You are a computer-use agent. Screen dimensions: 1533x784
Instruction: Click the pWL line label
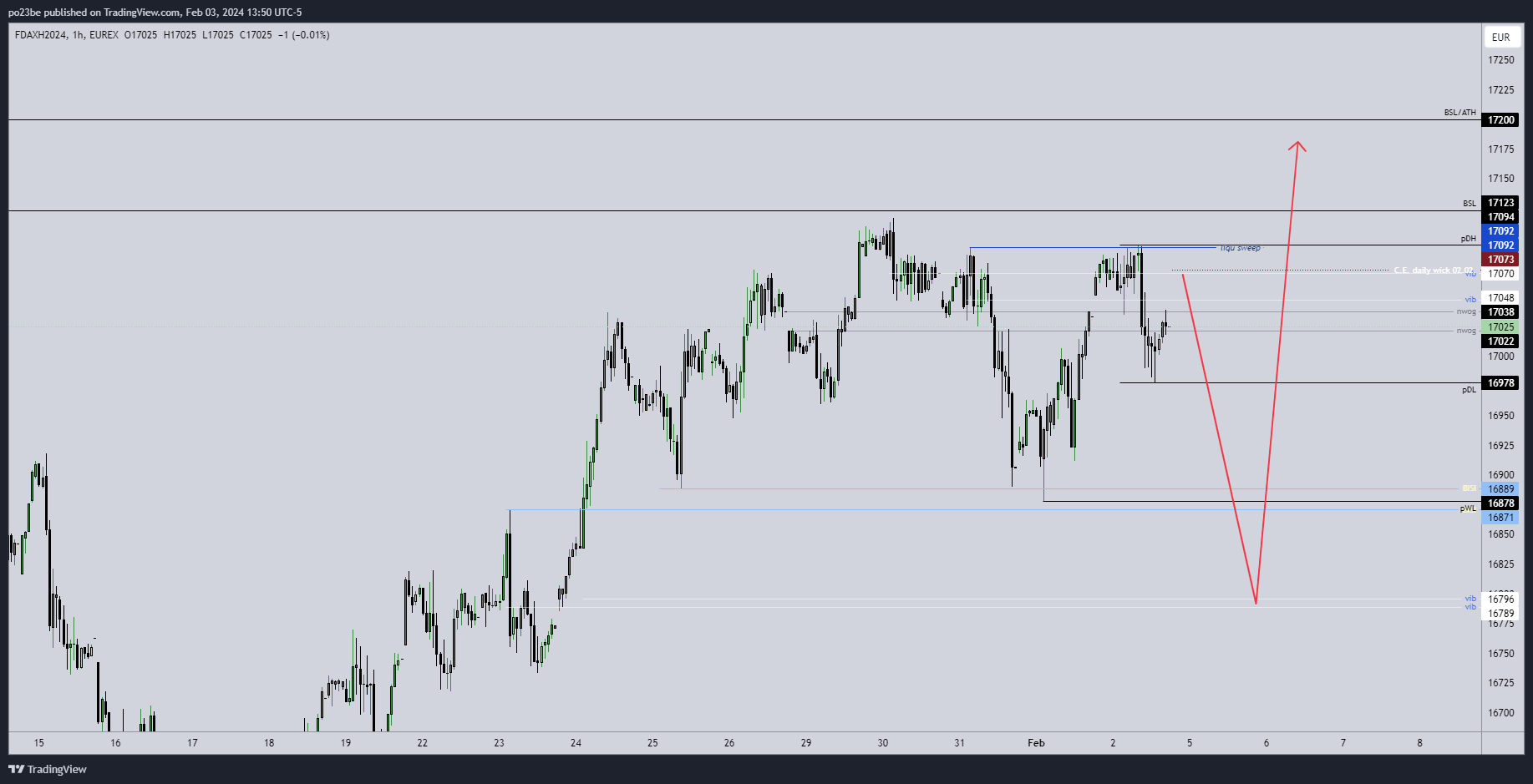click(1468, 508)
